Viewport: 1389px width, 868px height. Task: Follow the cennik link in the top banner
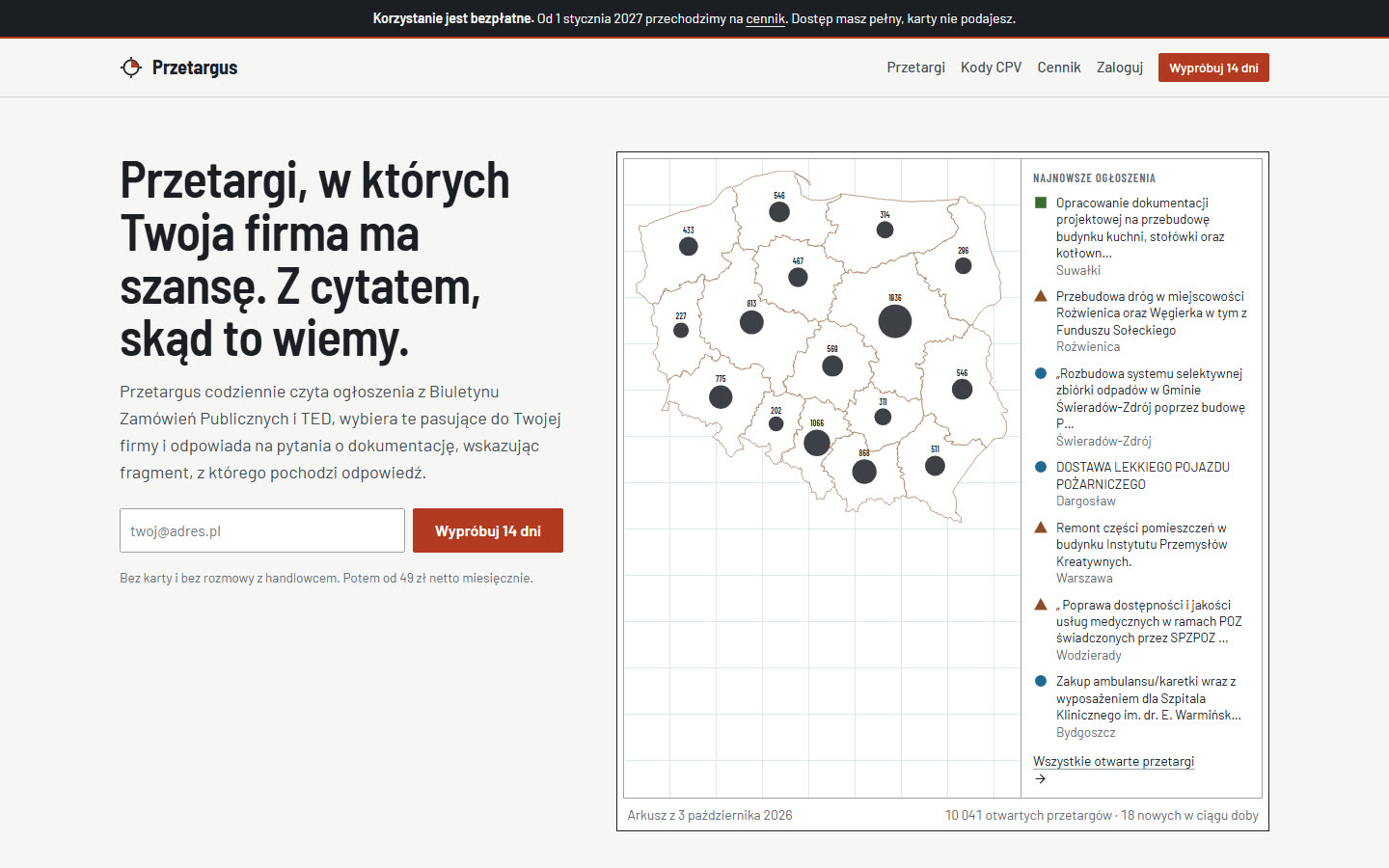pyautogui.click(x=766, y=18)
